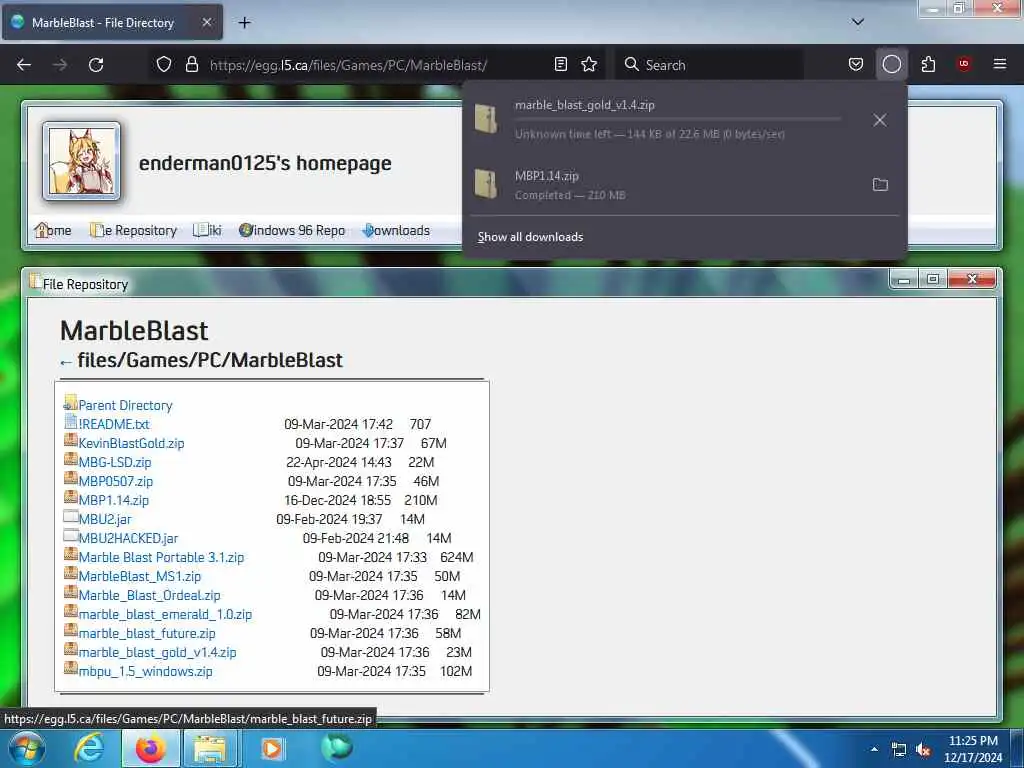This screenshot has height=768, width=1024.
Task: Select the MarbleBlast - File Directory tab
Action: 112,23
